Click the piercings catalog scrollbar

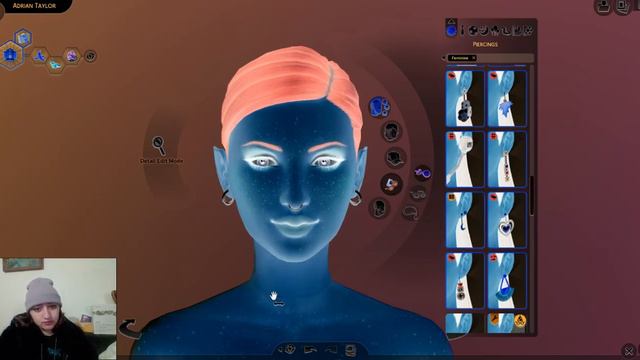click(532, 196)
